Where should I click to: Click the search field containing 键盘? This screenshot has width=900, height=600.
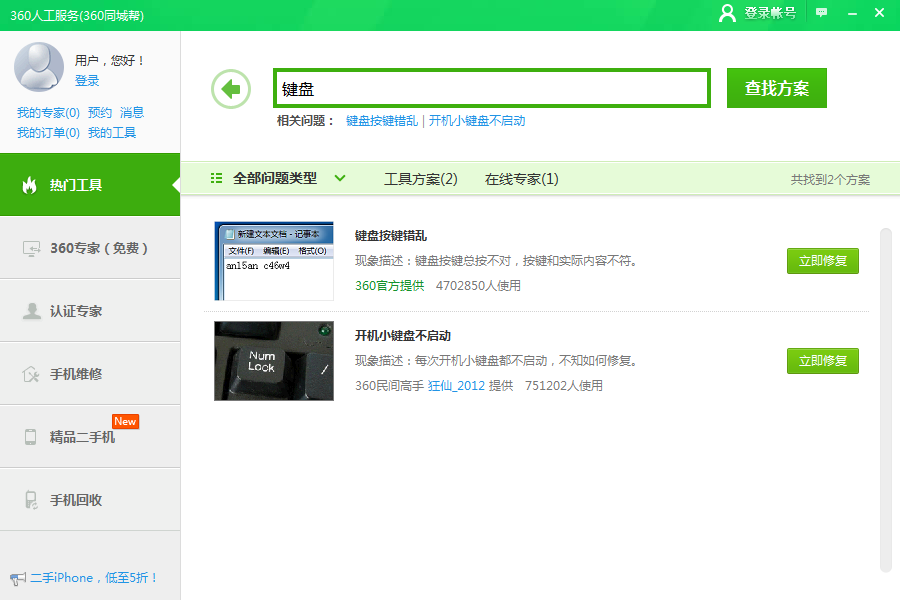[491, 88]
